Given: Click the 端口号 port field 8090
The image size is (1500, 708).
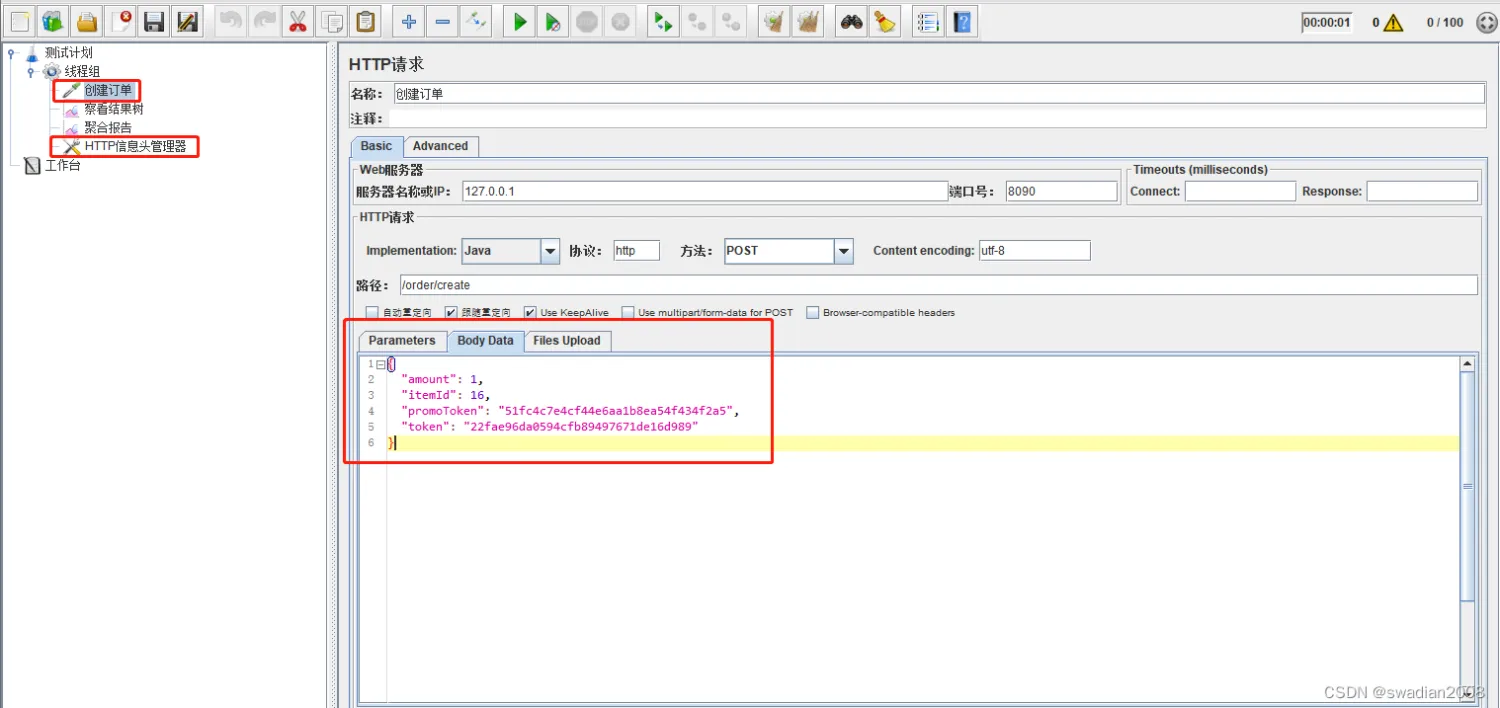Looking at the screenshot, I should click(1061, 192).
